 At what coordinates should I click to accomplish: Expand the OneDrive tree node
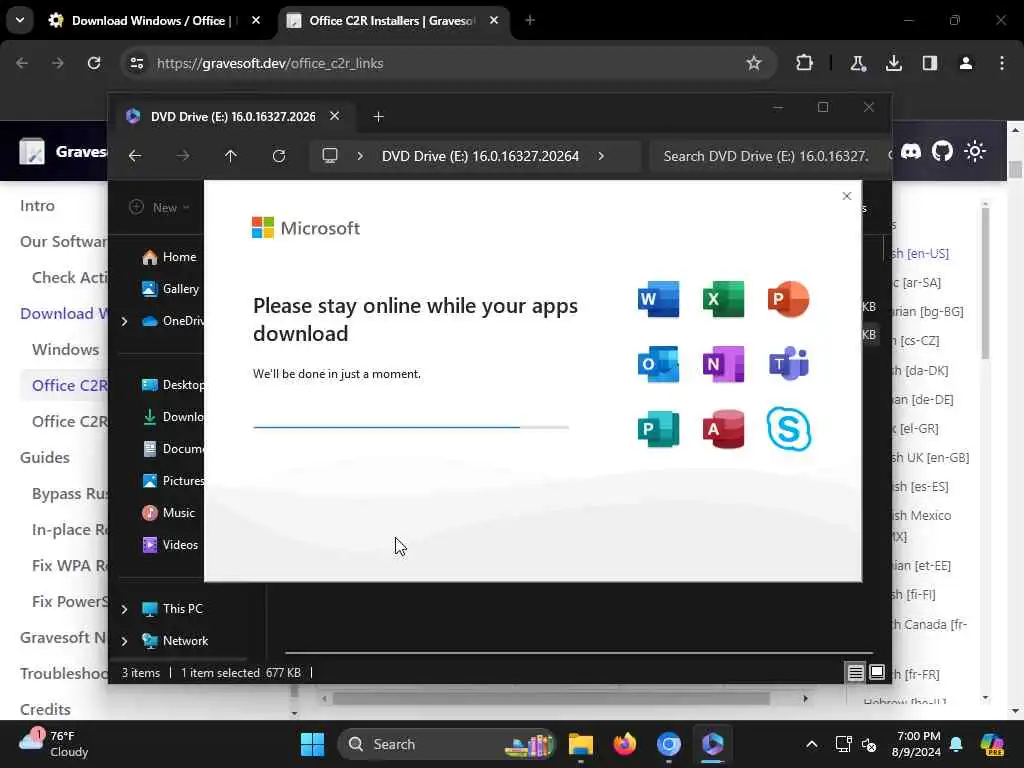(124, 321)
